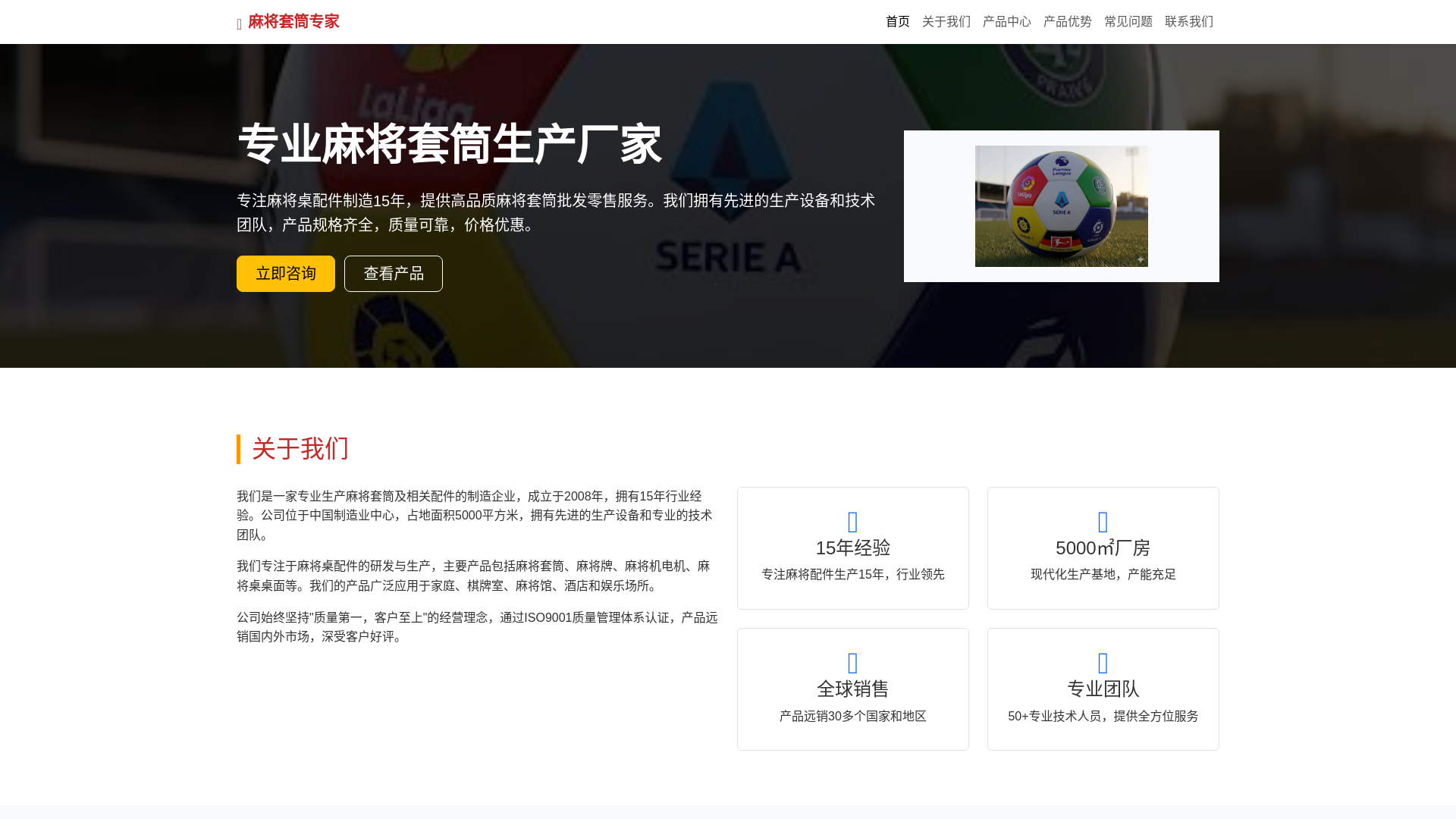Click the icon above 5000㎡厂房
The width and height of the screenshot is (1456, 819).
coord(1103,522)
